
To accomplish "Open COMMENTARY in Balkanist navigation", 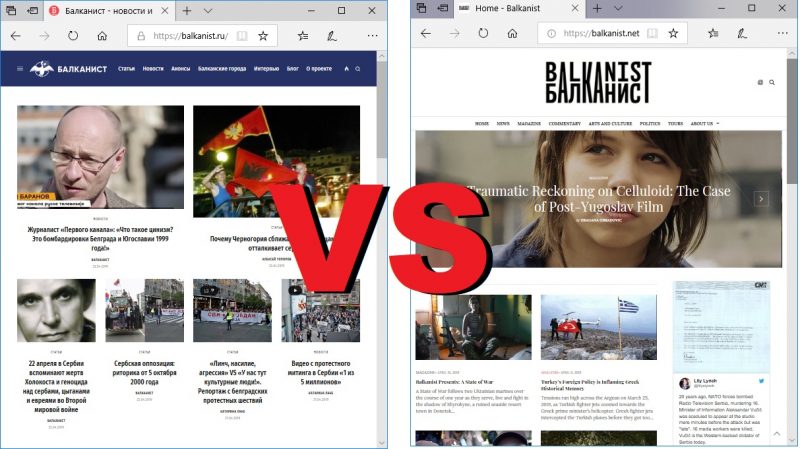I will point(564,123).
